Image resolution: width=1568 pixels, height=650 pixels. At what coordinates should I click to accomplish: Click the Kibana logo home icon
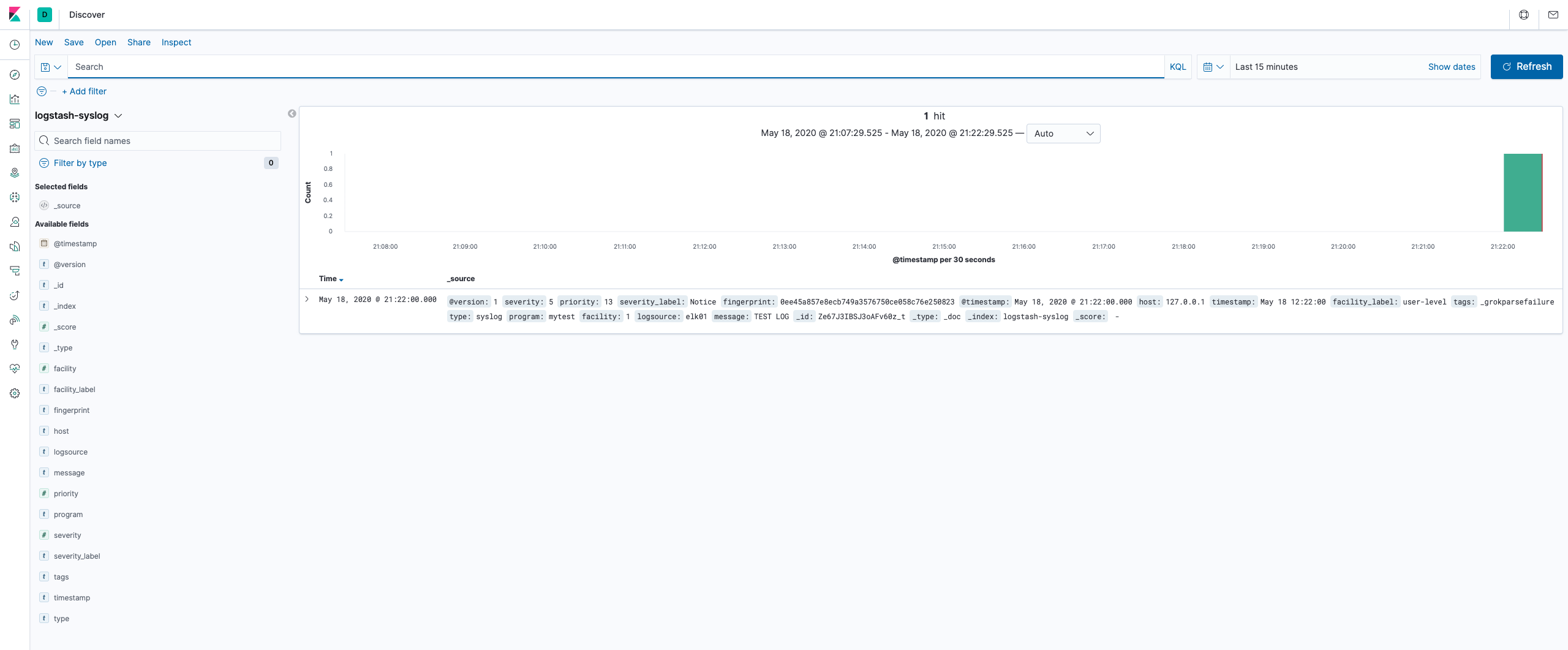[x=15, y=15]
